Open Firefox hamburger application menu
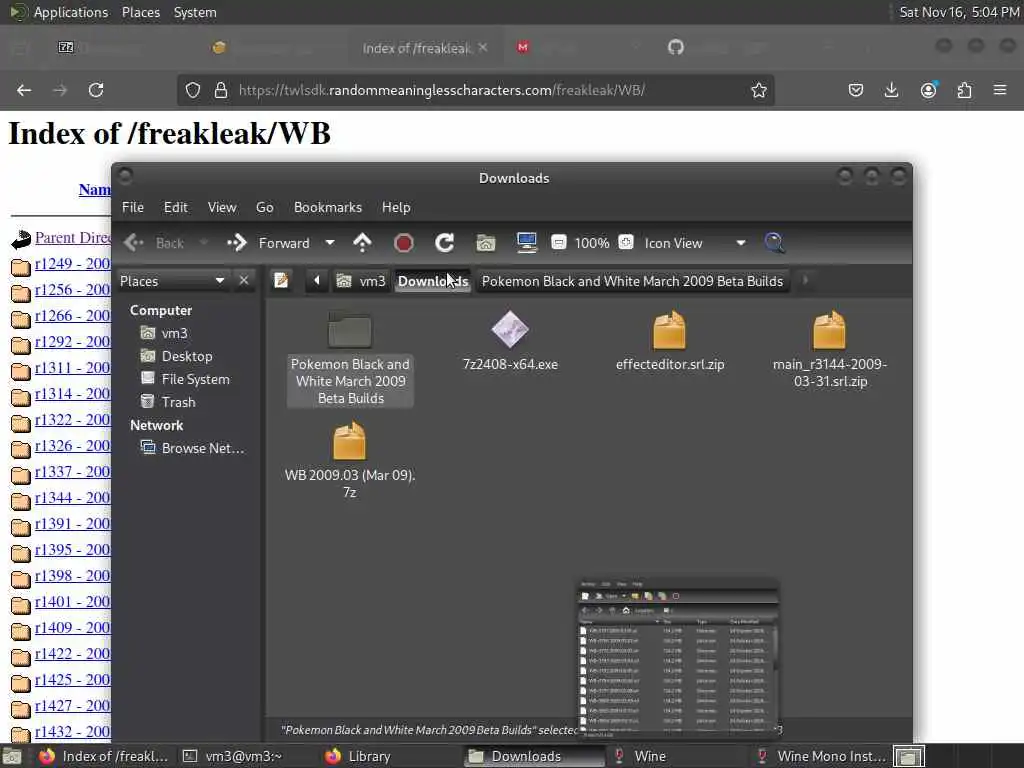Image resolution: width=1024 pixels, height=768 pixels. pos(1000,90)
